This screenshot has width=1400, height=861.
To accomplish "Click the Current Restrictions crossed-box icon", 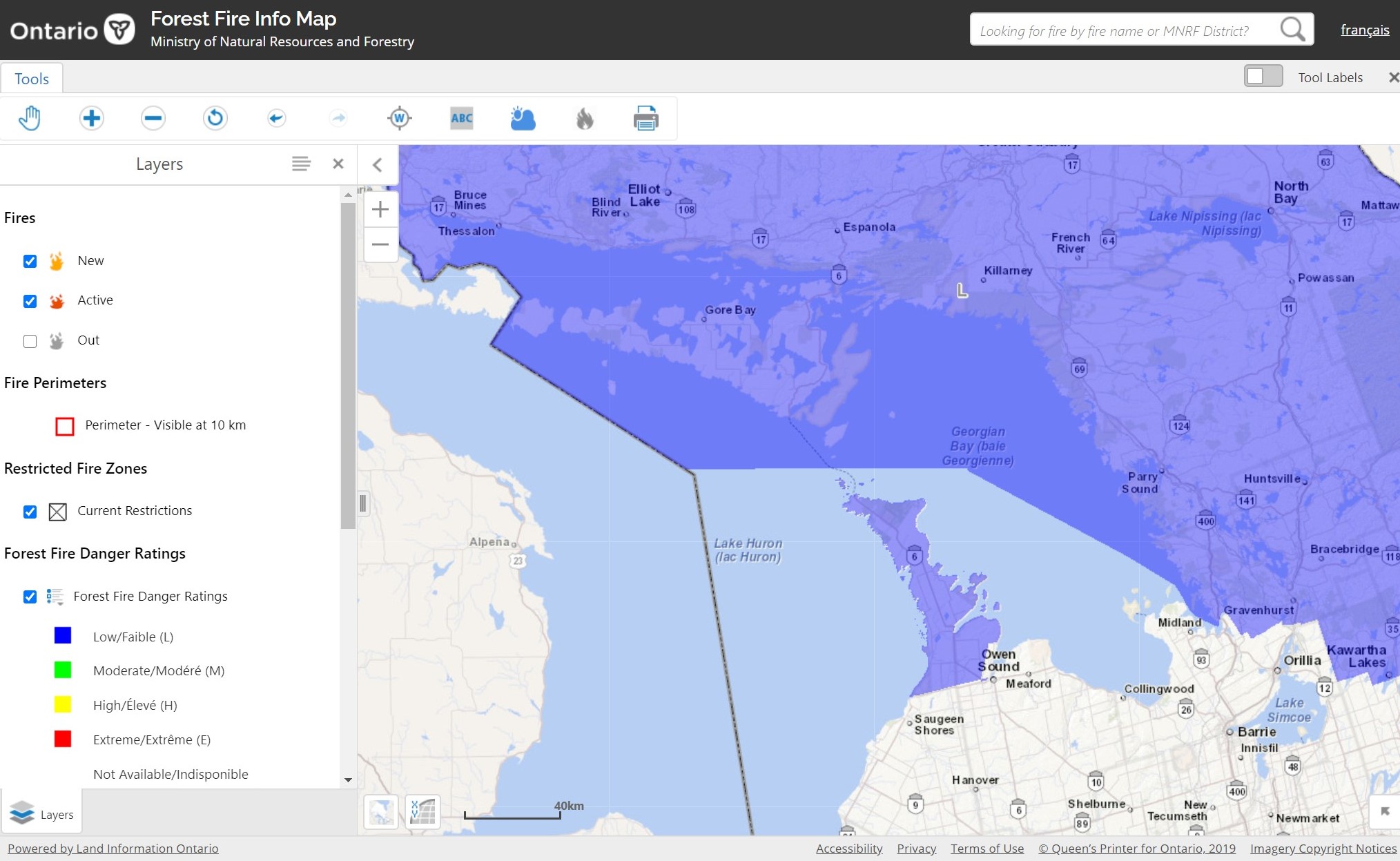I will 58,512.
